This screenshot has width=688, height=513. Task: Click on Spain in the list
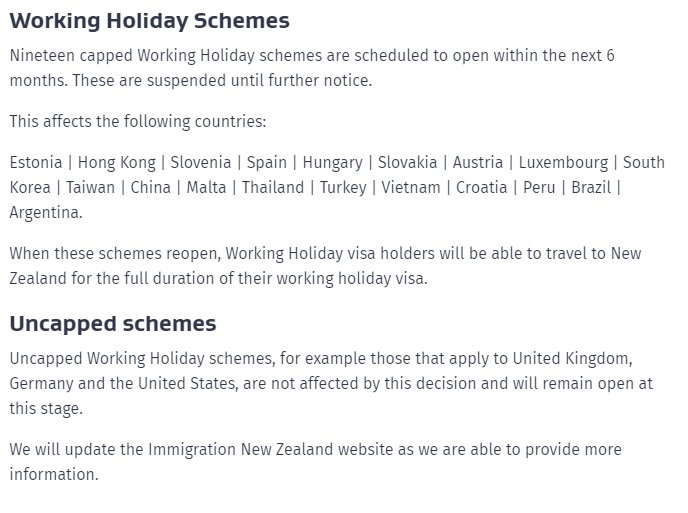(x=266, y=162)
